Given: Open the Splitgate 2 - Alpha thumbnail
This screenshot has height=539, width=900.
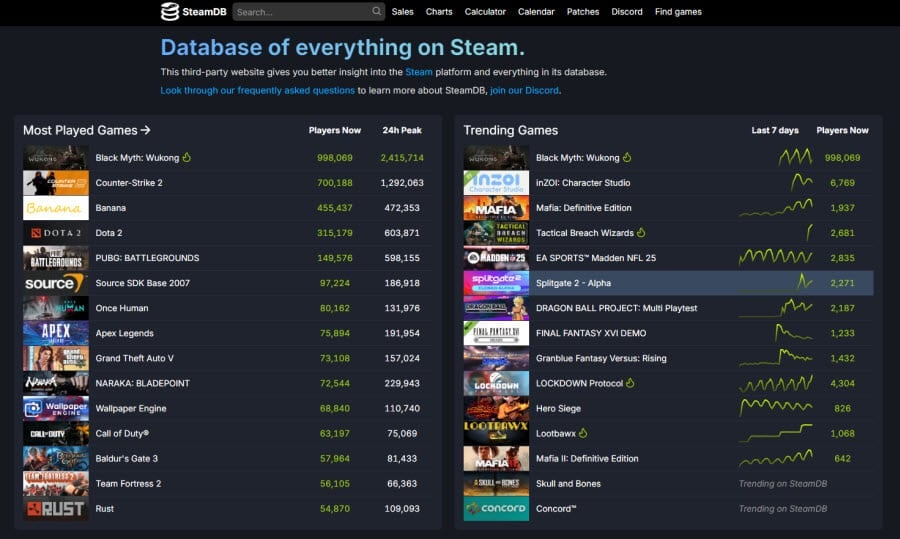Looking at the screenshot, I should (x=496, y=283).
